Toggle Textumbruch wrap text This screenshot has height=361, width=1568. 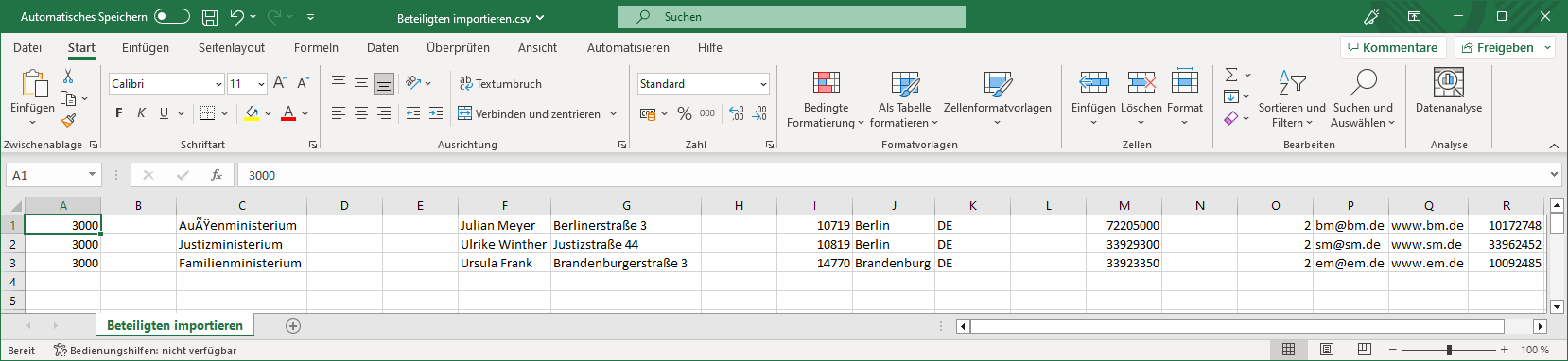(x=500, y=83)
